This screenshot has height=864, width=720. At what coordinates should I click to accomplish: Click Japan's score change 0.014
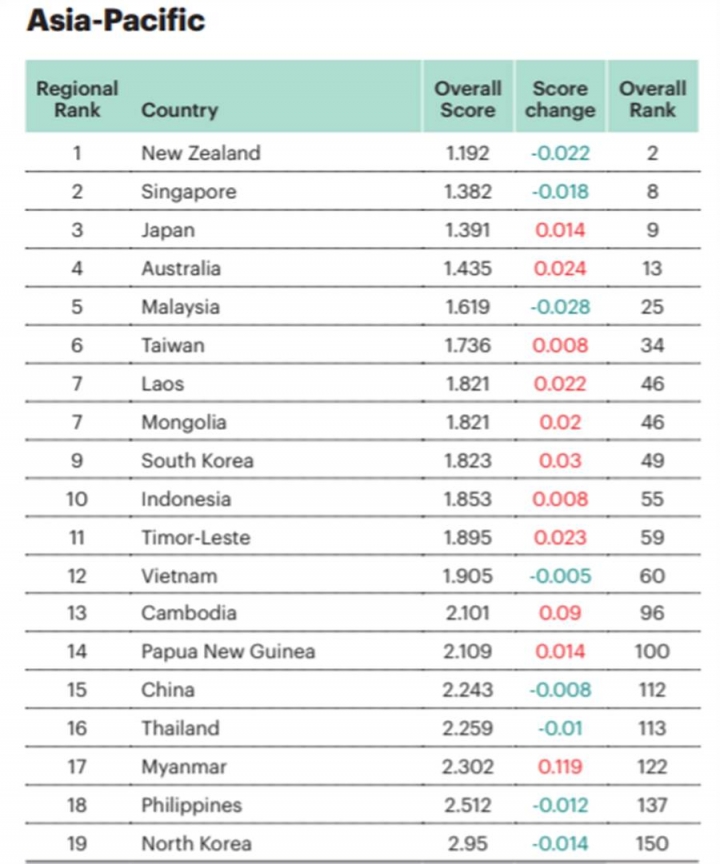tap(560, 230)
